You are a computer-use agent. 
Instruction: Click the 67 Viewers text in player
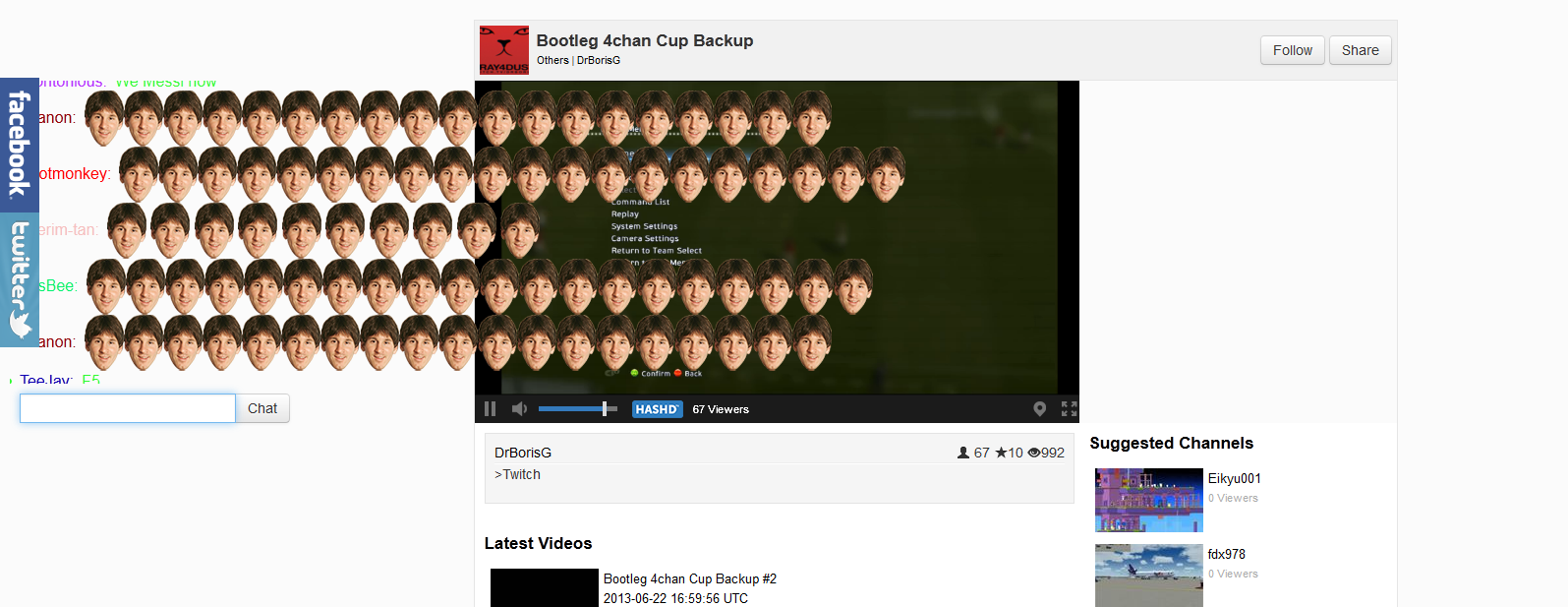click(x=721, y=409)
